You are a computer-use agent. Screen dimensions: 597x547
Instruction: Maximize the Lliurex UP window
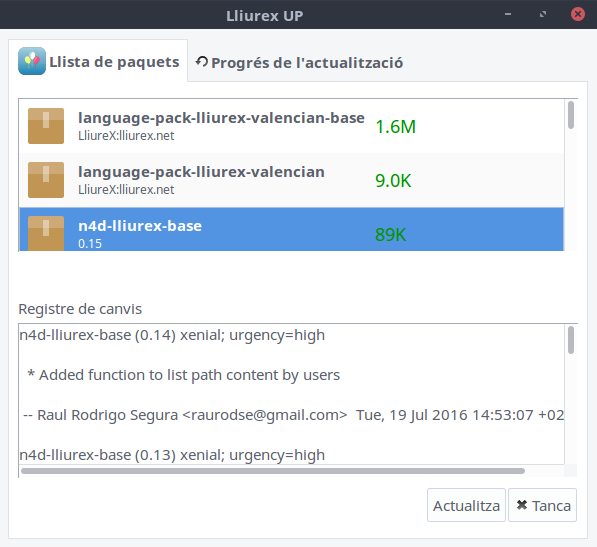(543, 14)
